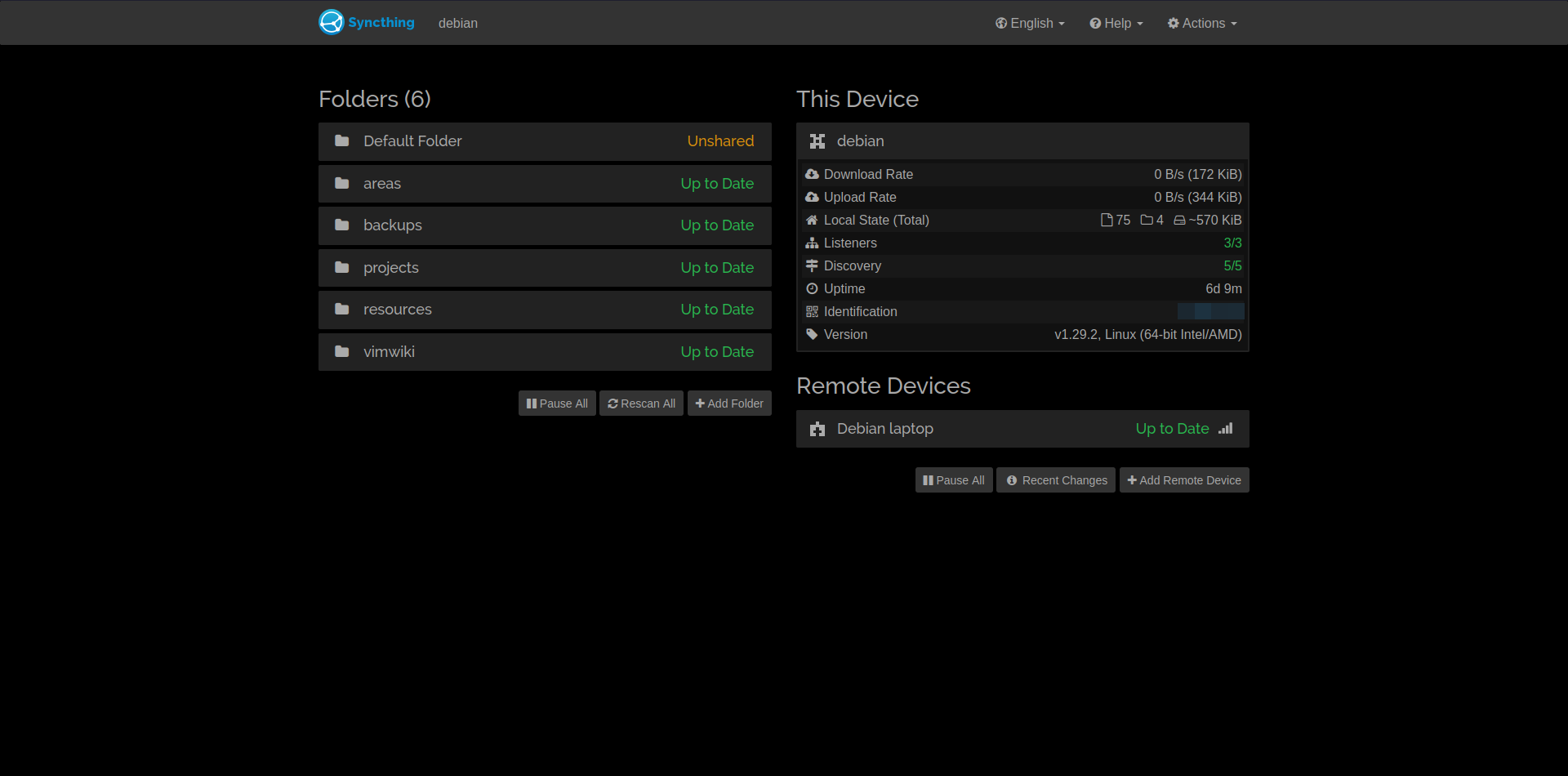Click the Upload Rate value 0 B/s (344 KiB)
This screenshot has width=1568, height=776.
tap(1197, 197)
